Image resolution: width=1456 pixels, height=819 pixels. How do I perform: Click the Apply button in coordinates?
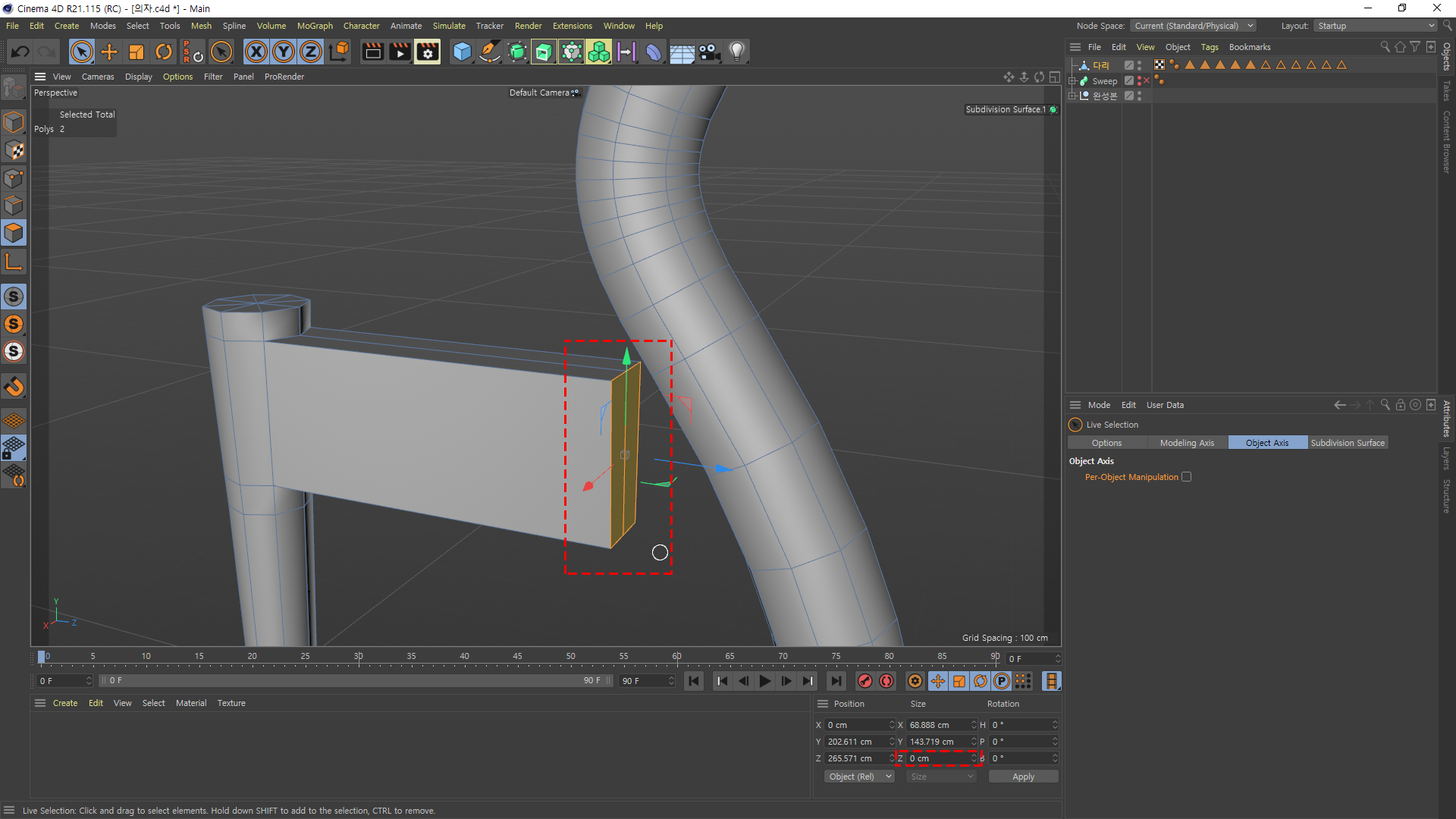point(1023,777)
